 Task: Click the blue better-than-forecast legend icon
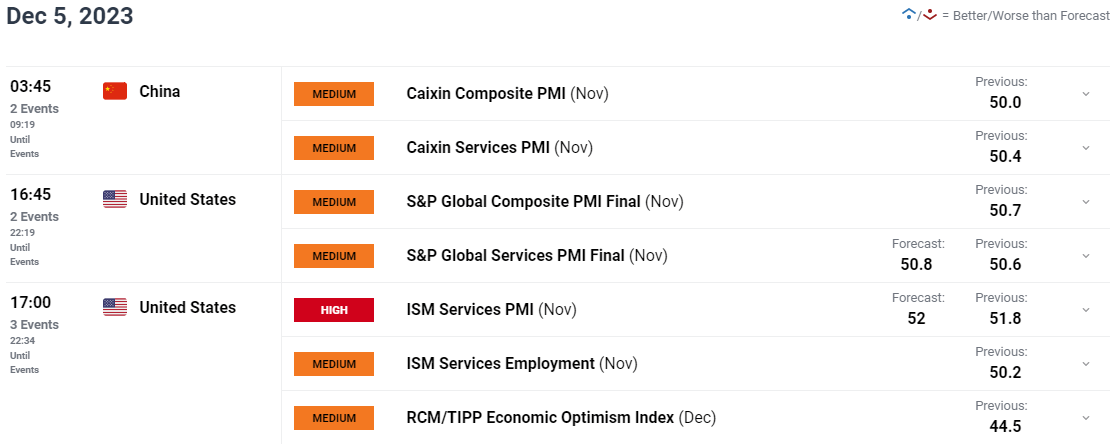click(x=908, y=14)
